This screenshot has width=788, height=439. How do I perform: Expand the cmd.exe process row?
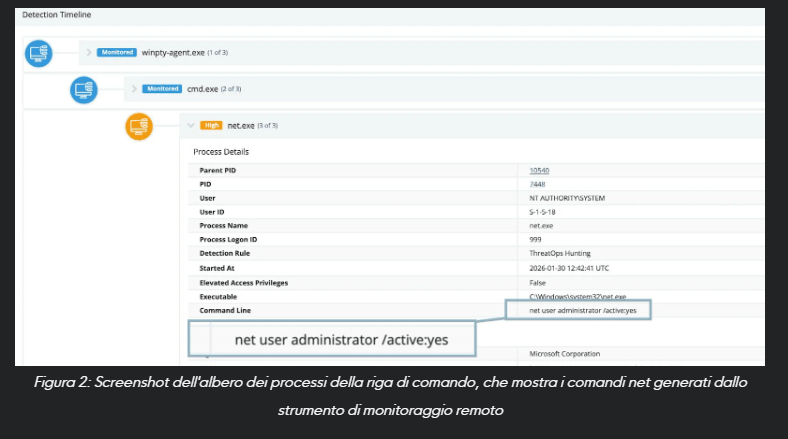pyautogui.click(x=134, y=89)
